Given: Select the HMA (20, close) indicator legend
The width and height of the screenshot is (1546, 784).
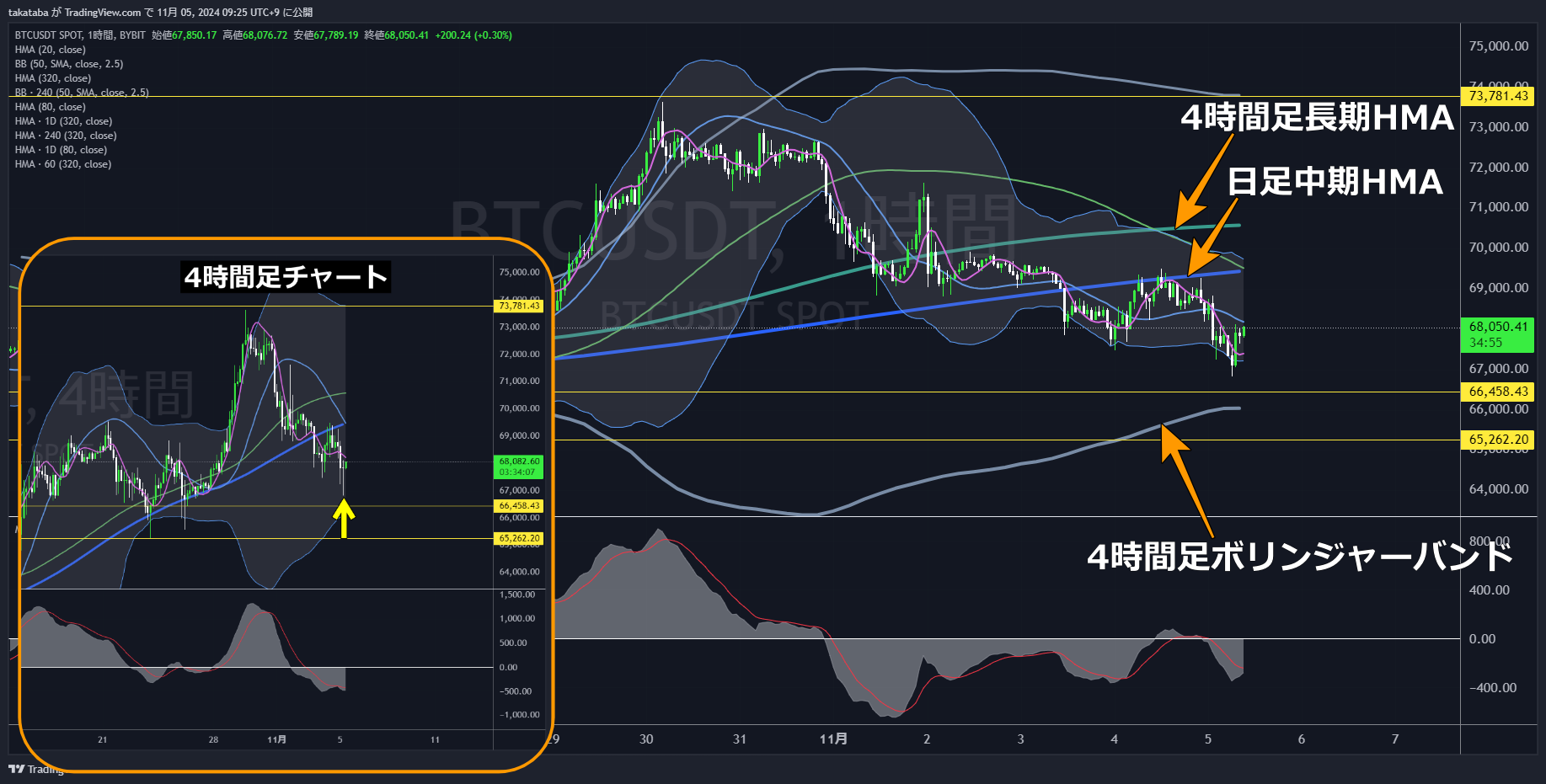Looking at the screenshot, I should (x=50, y=50).
